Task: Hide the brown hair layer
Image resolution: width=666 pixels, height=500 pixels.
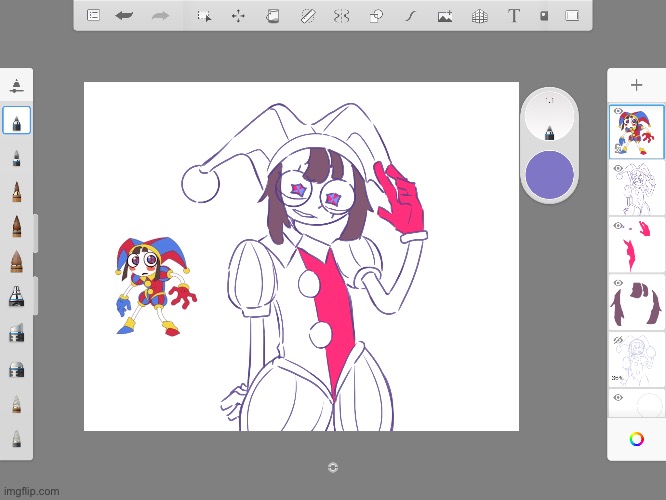Action: tap(618, 283)
